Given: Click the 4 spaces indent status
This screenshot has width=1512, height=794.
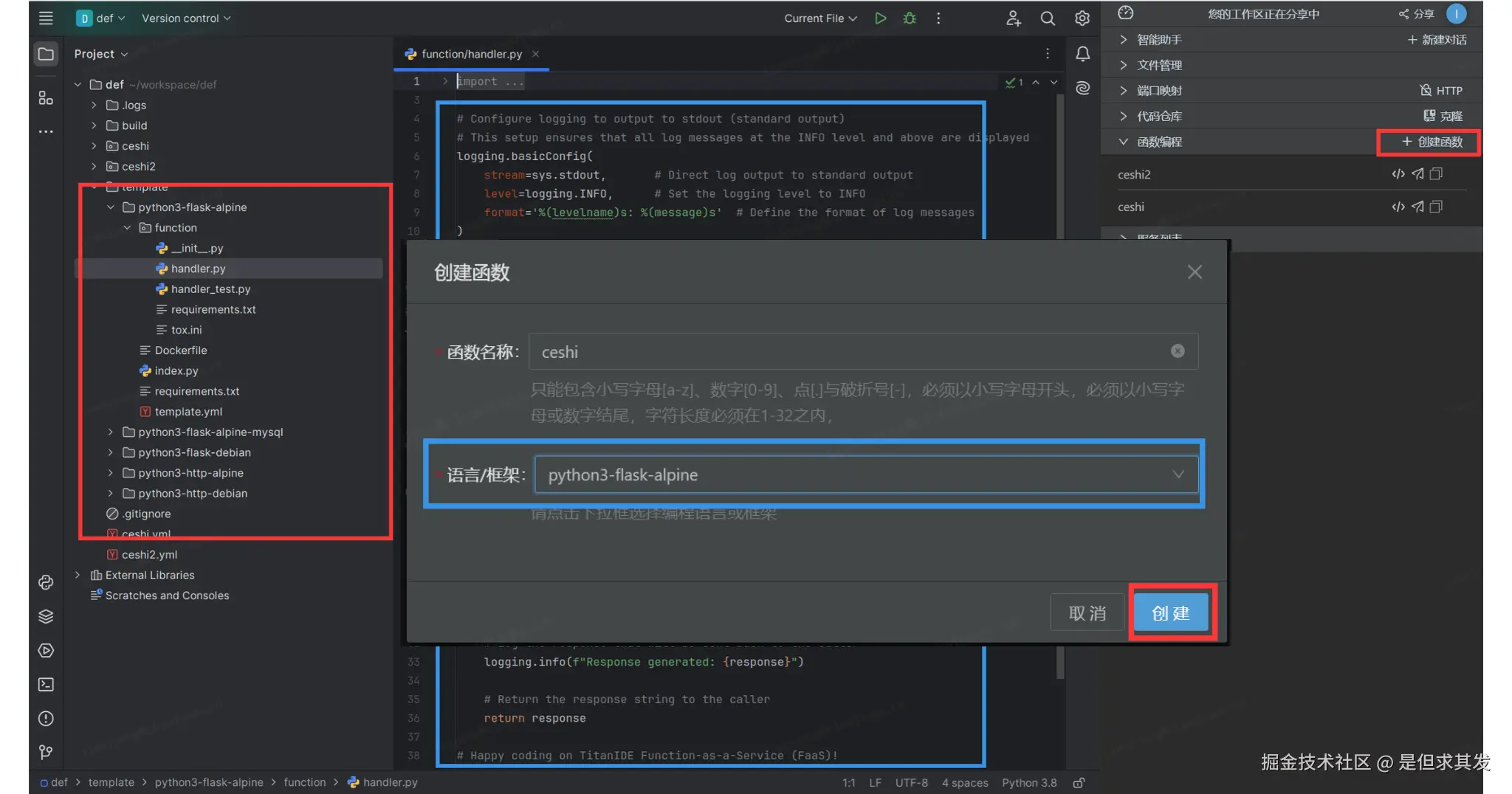Looking at the screenshot, I should click(964, 782).
